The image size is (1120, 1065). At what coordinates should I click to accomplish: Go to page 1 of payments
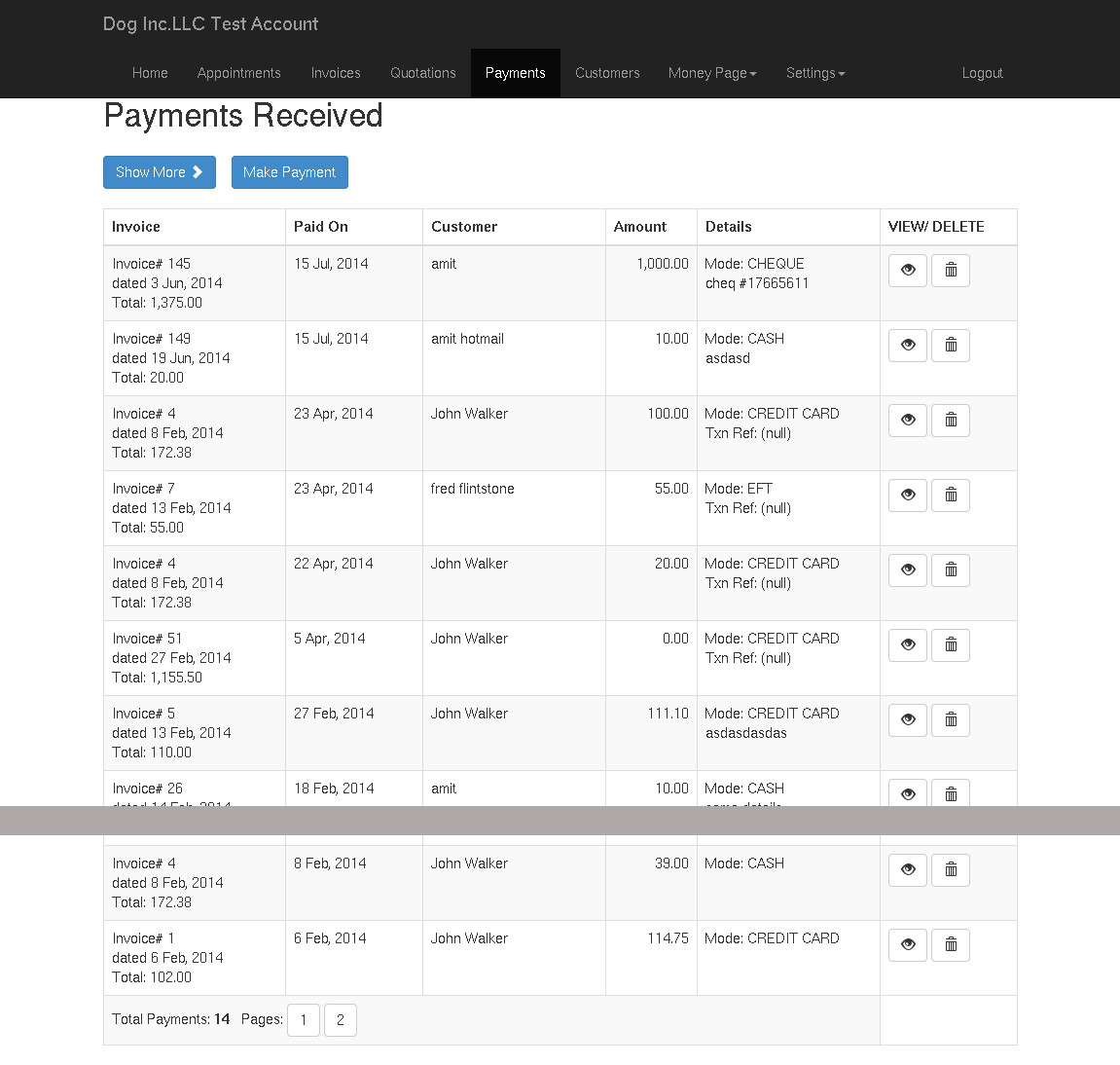coord(304,1020)
